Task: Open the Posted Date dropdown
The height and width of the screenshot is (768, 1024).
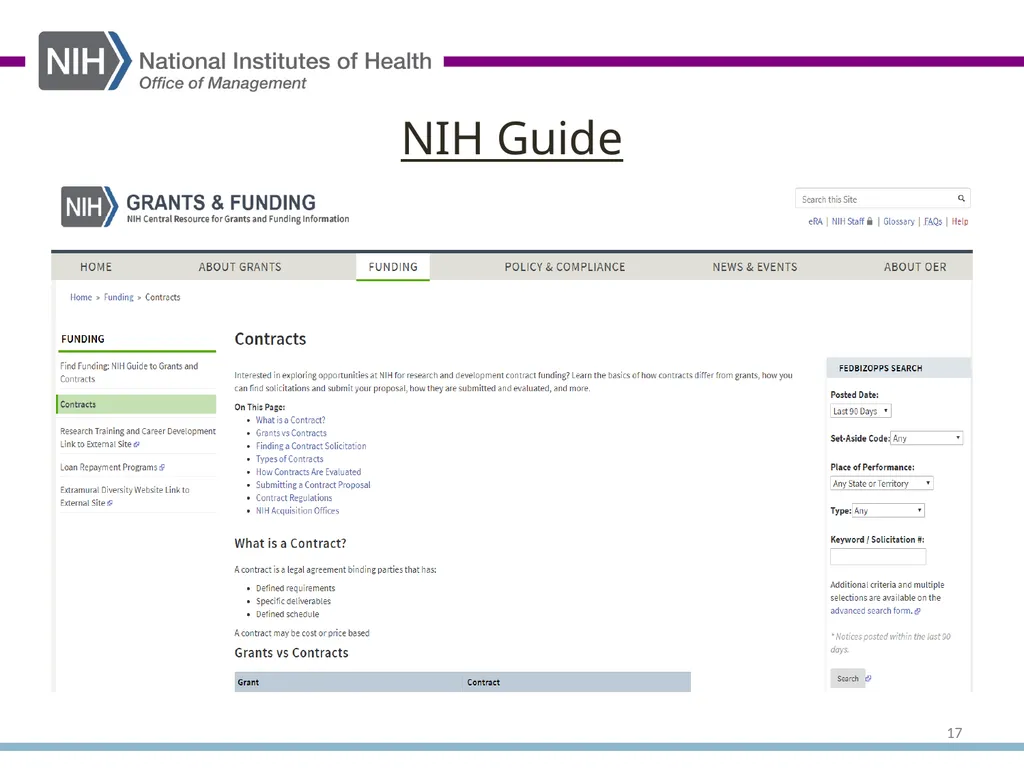Action: [x=861, y=411]
